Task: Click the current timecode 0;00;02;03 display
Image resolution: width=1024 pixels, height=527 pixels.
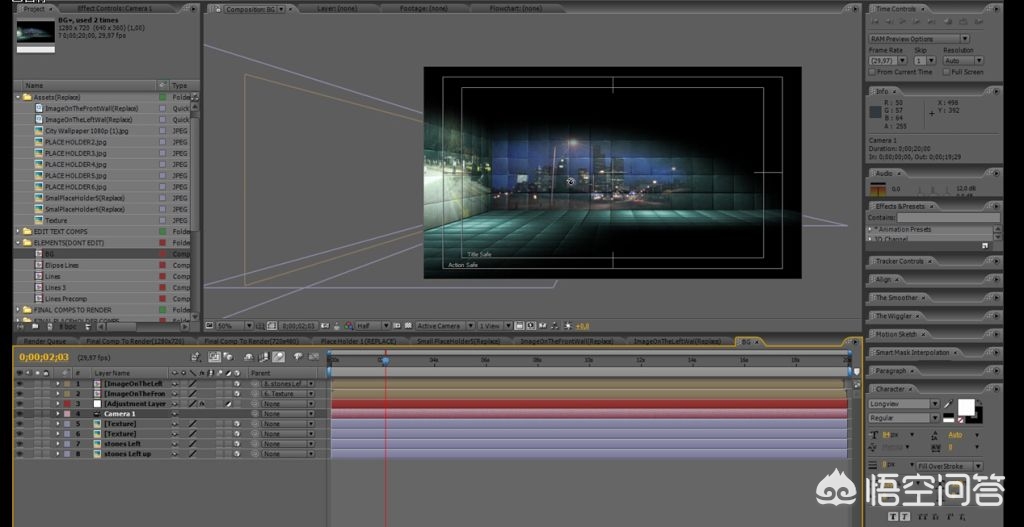Action: [x=44, y=357]
